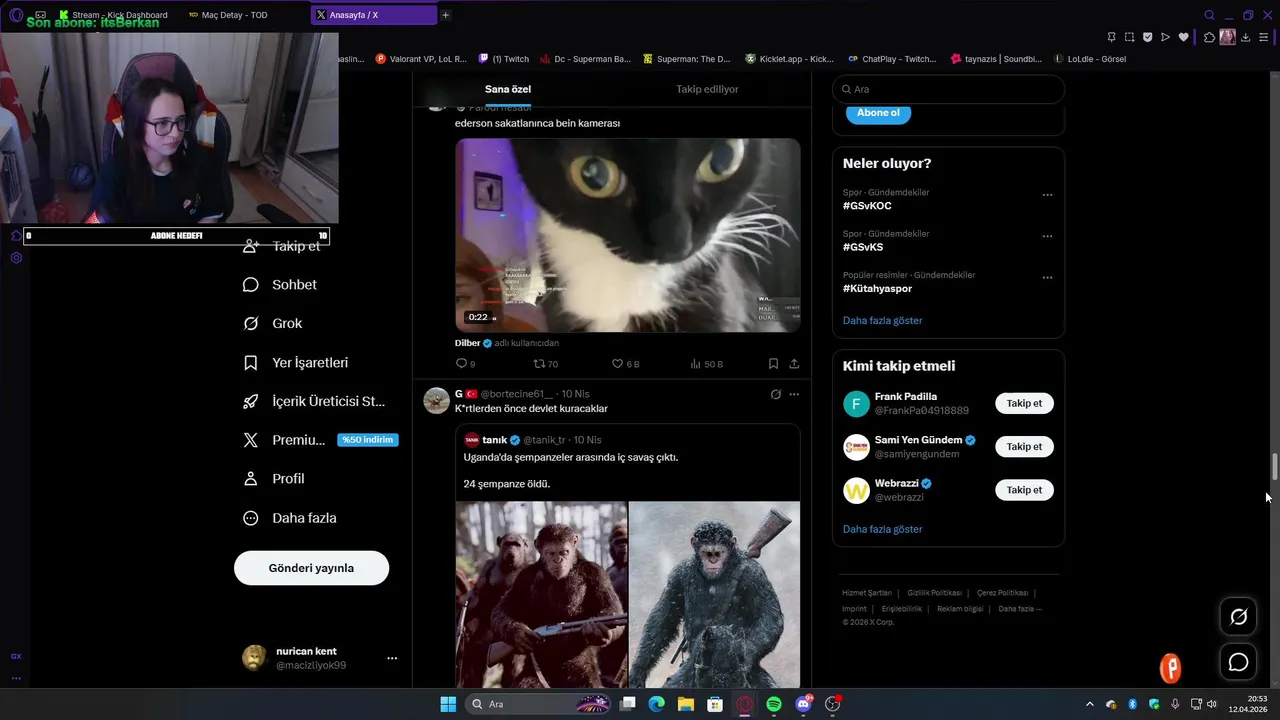
Task: Open account menu next to nurican kent
Action: point(392,658)
